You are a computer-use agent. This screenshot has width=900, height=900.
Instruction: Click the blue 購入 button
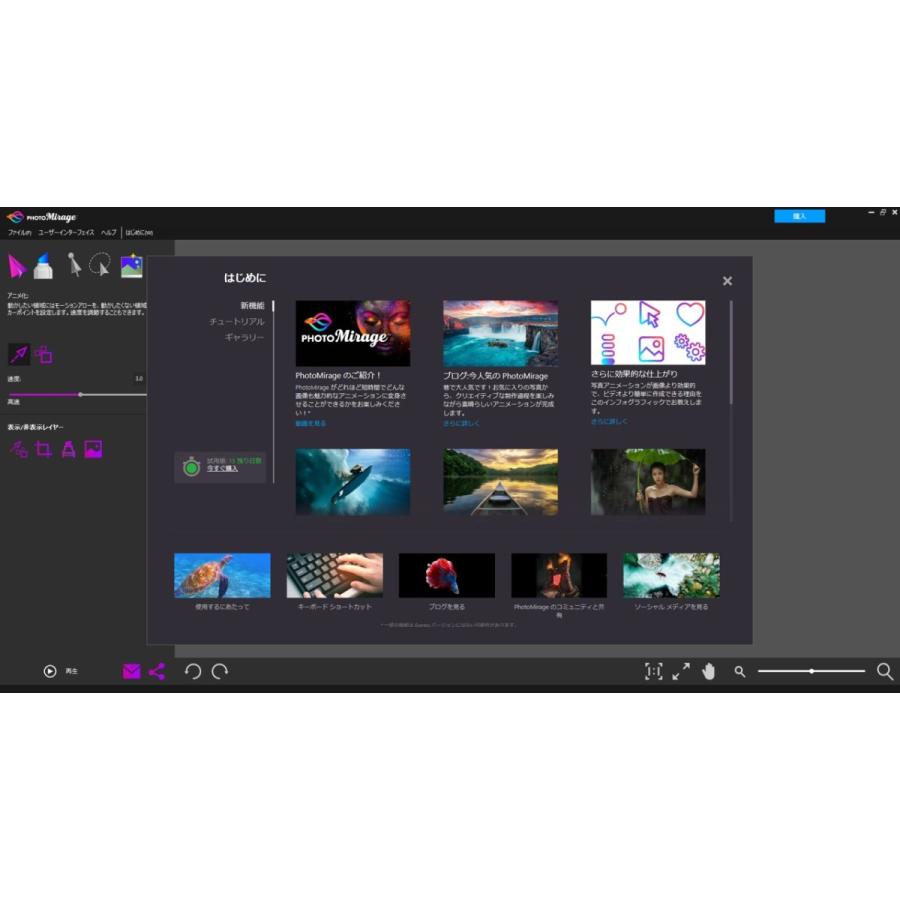click(x=799, y=216)
